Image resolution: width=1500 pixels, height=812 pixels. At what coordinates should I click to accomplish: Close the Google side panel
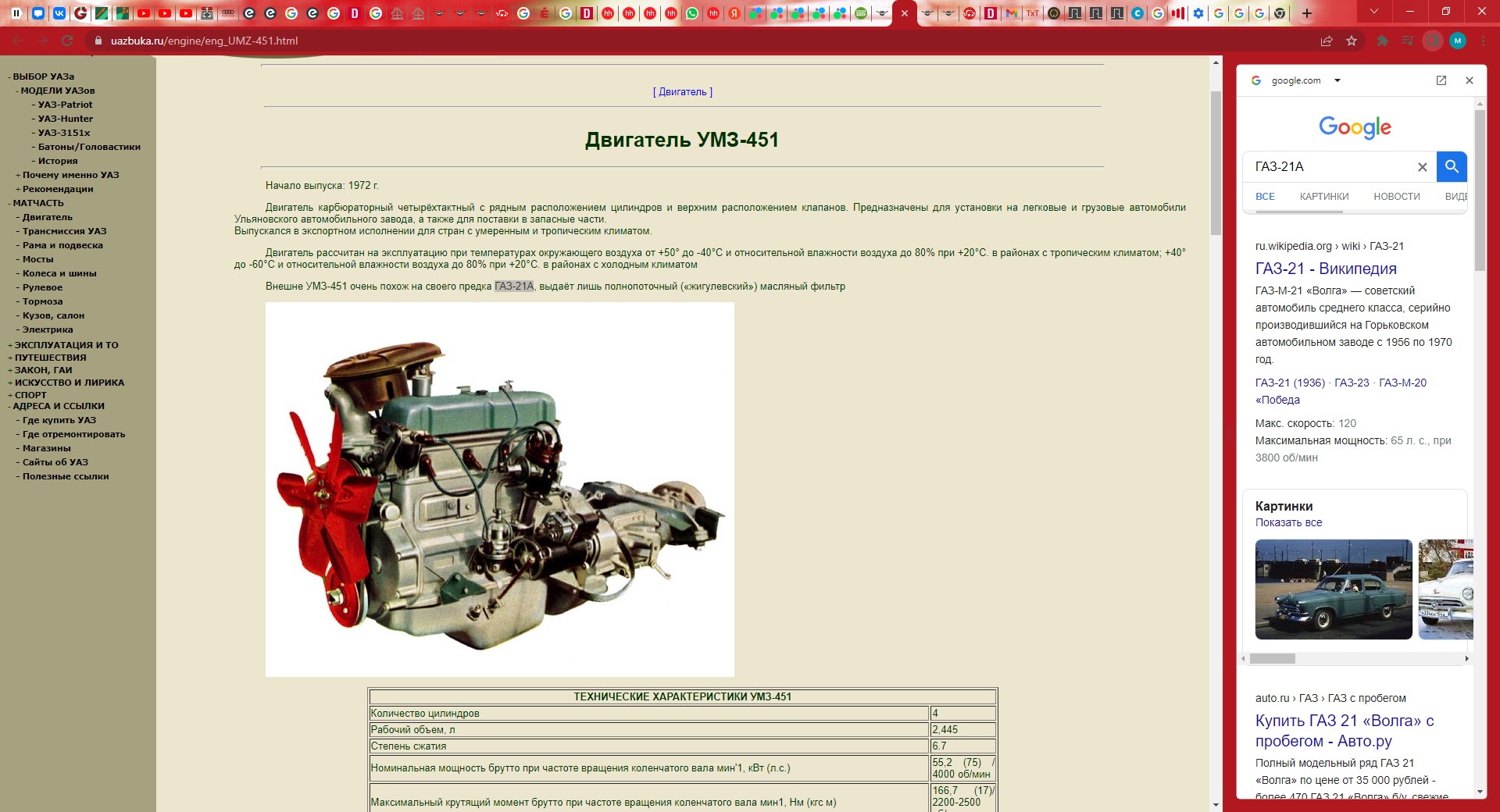tap(1470, 80)
